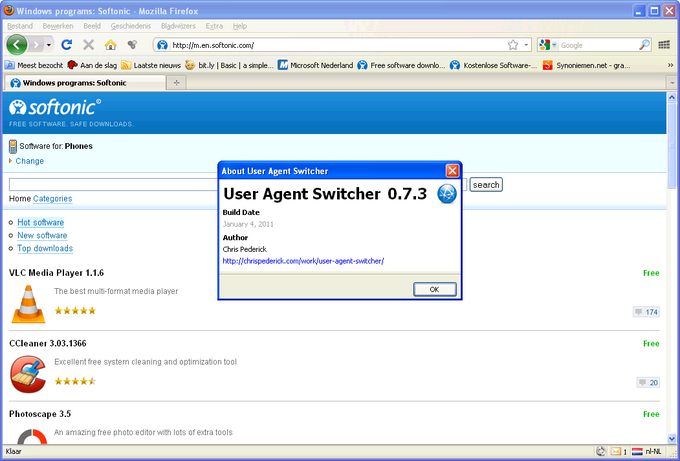
Task: Click the CCleaner 3.03.1366 title
Action: 48,343
